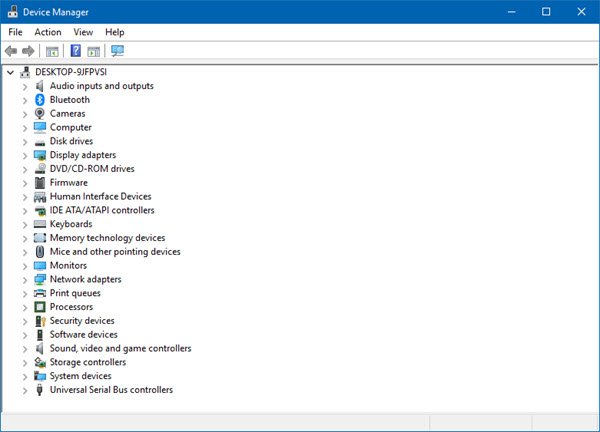Screen dimensions: 600x432
Task: Click the Bluetooth device category icon
Action: [x=40, y=100]
